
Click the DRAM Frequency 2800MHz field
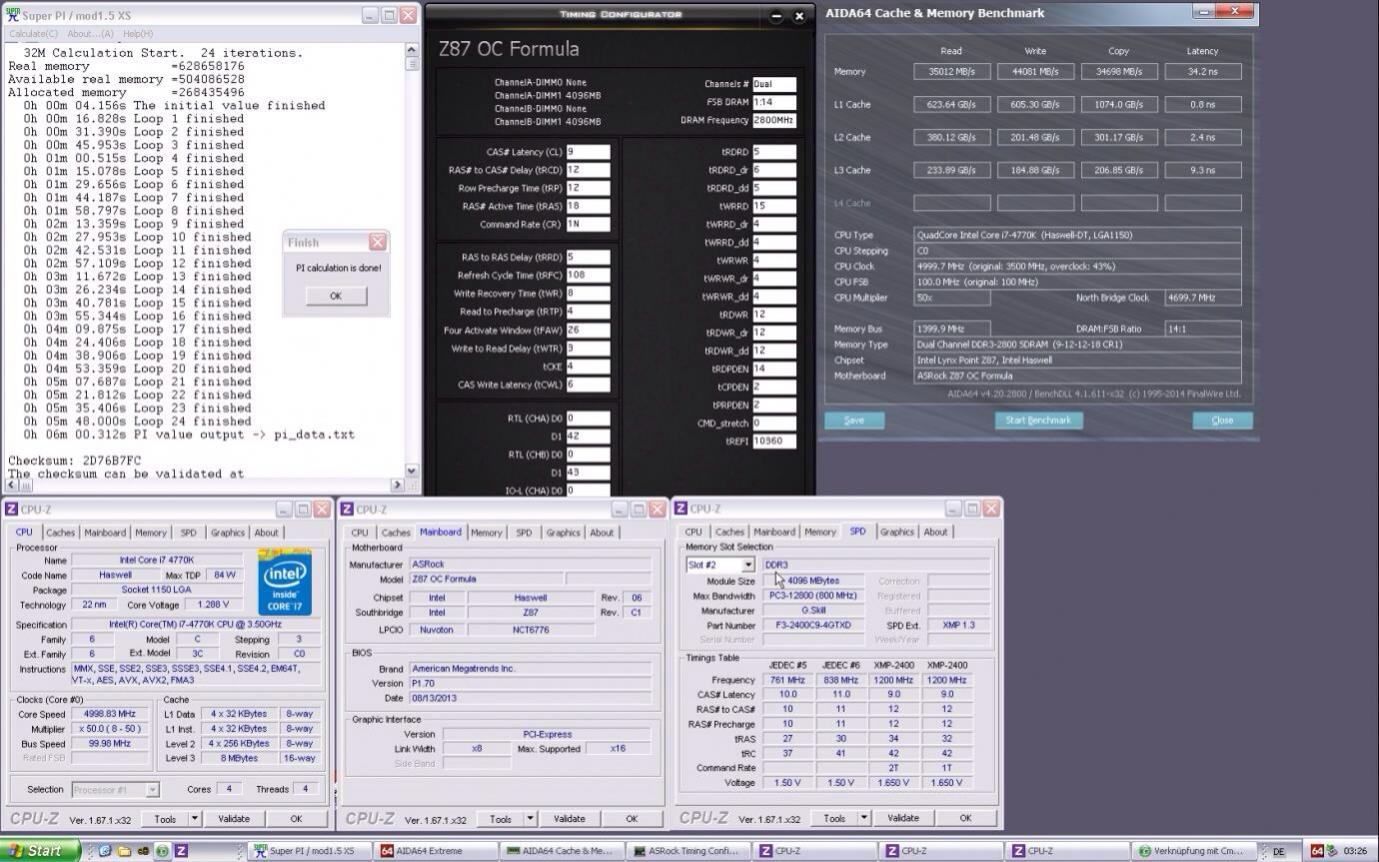coord(774,120)
